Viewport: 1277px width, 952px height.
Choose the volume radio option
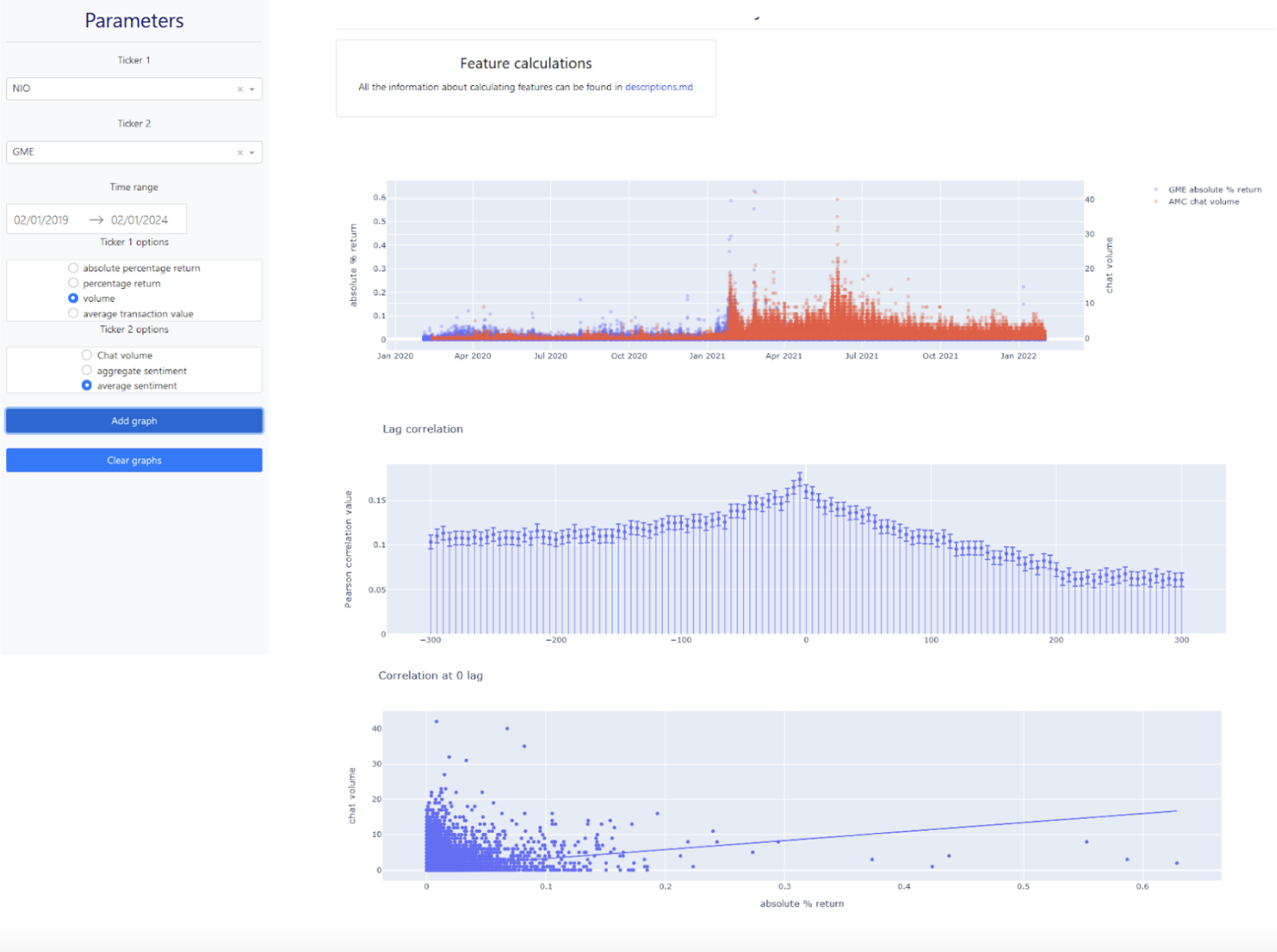point(73,298)
